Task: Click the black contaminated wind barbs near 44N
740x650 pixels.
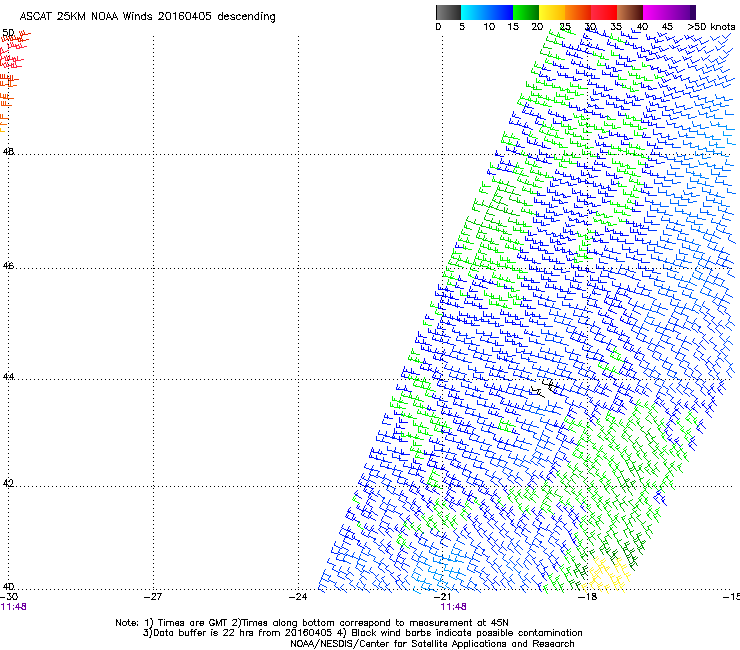Action: coord(544,388)
